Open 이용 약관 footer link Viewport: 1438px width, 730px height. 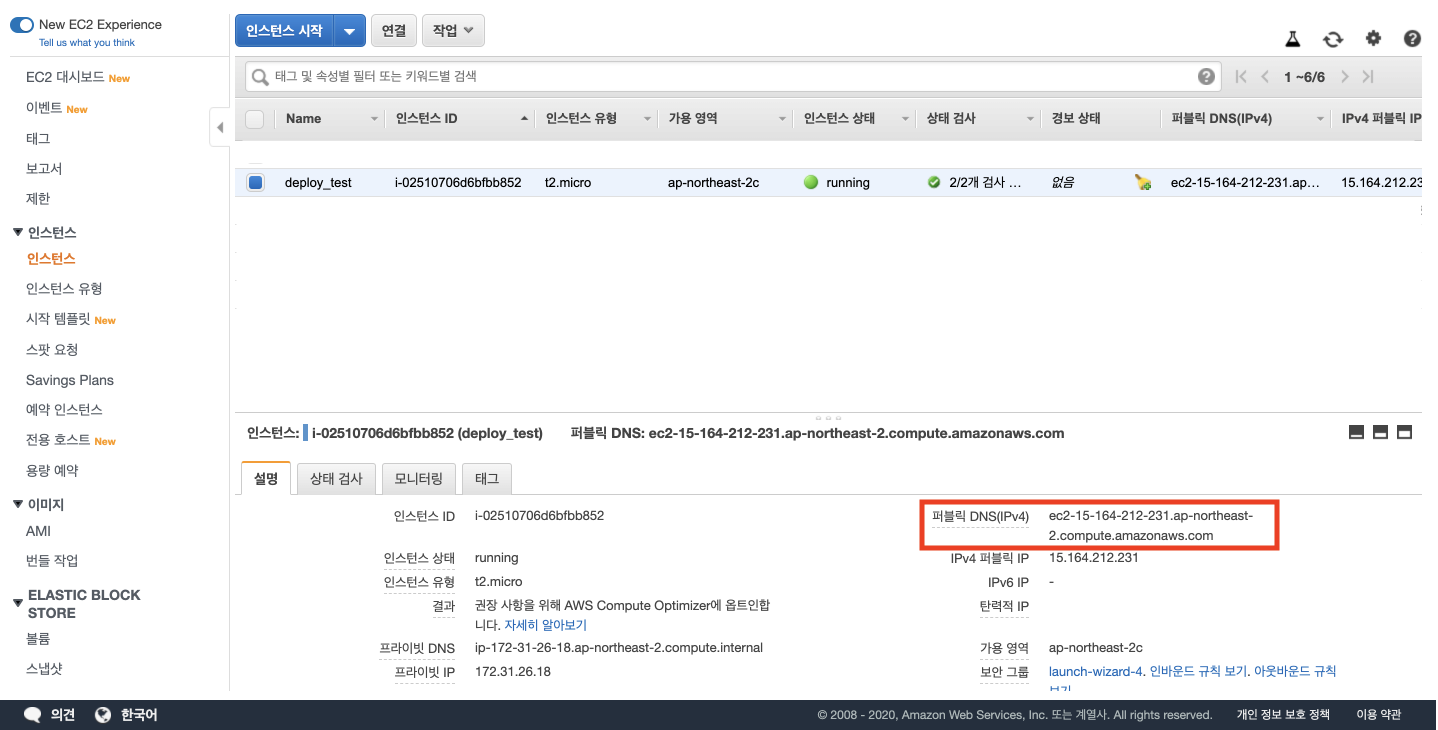coord(1378,715)
